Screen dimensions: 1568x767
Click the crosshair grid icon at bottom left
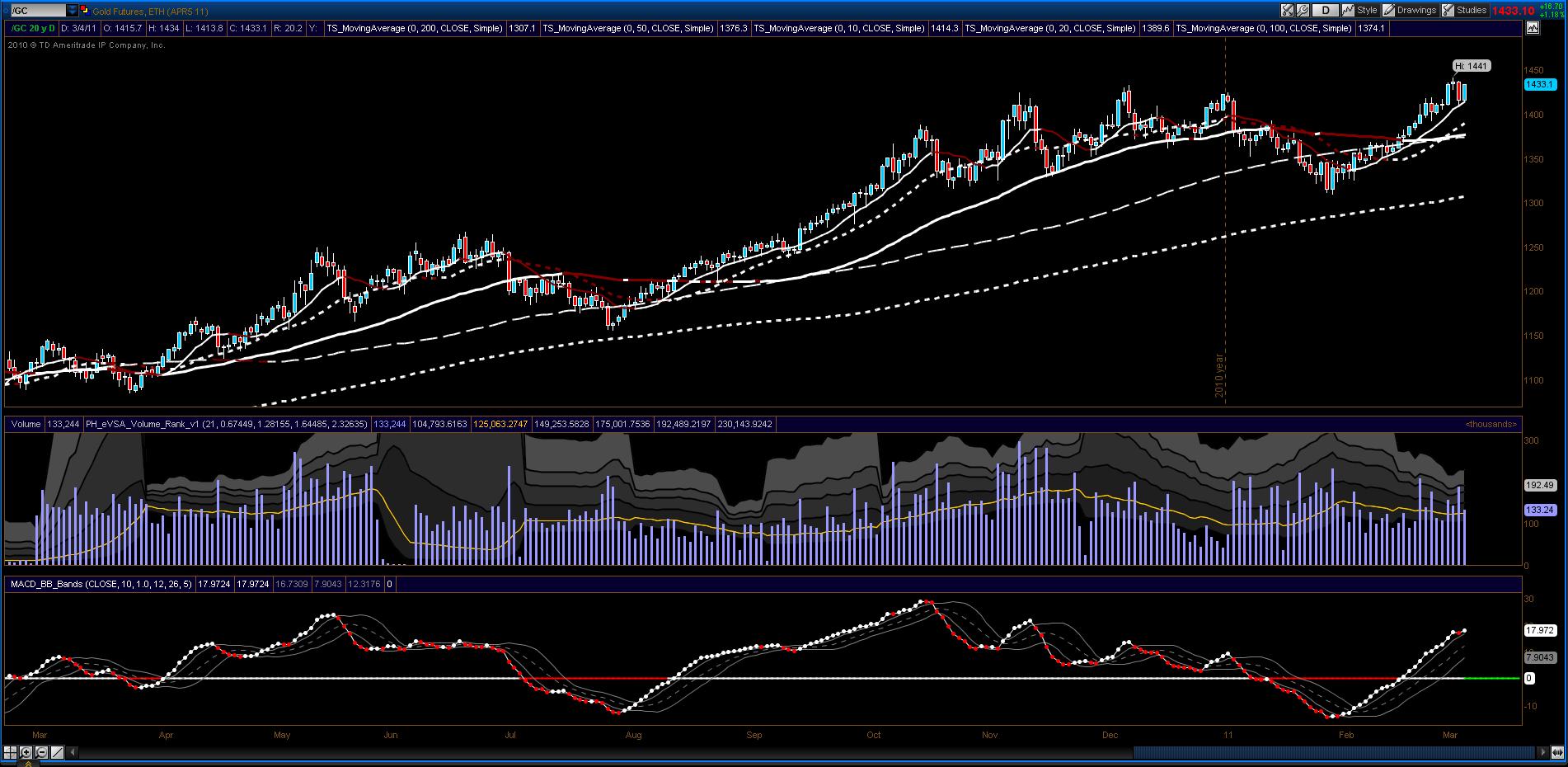click(x=11, y=752)
